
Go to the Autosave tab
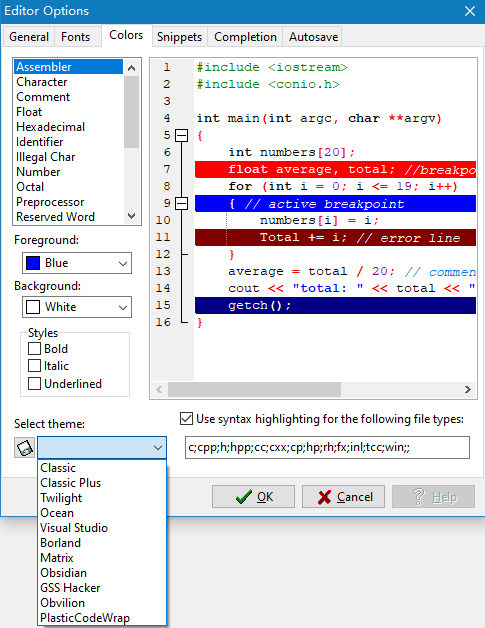pos(314,37)
